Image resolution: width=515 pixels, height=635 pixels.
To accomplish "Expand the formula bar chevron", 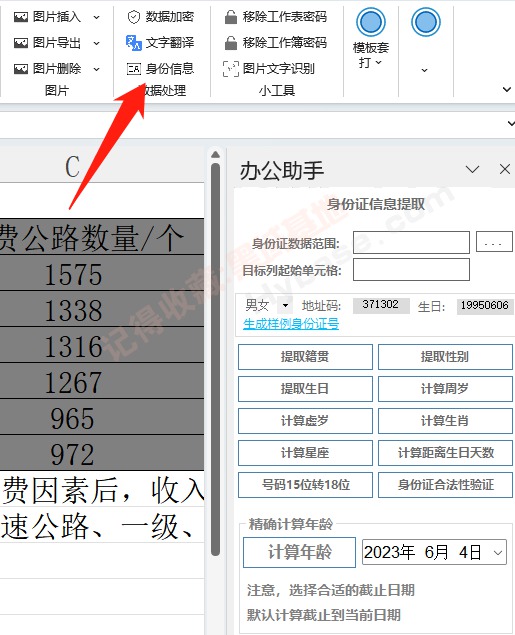I will (x=511, y=123).
